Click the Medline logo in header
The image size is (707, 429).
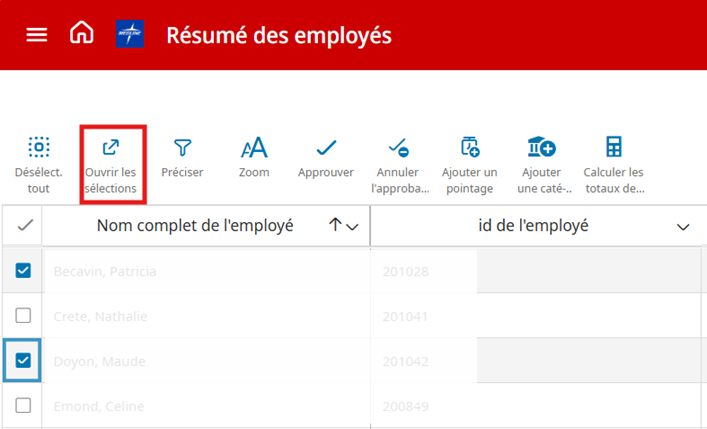click(x=130, y=35)
